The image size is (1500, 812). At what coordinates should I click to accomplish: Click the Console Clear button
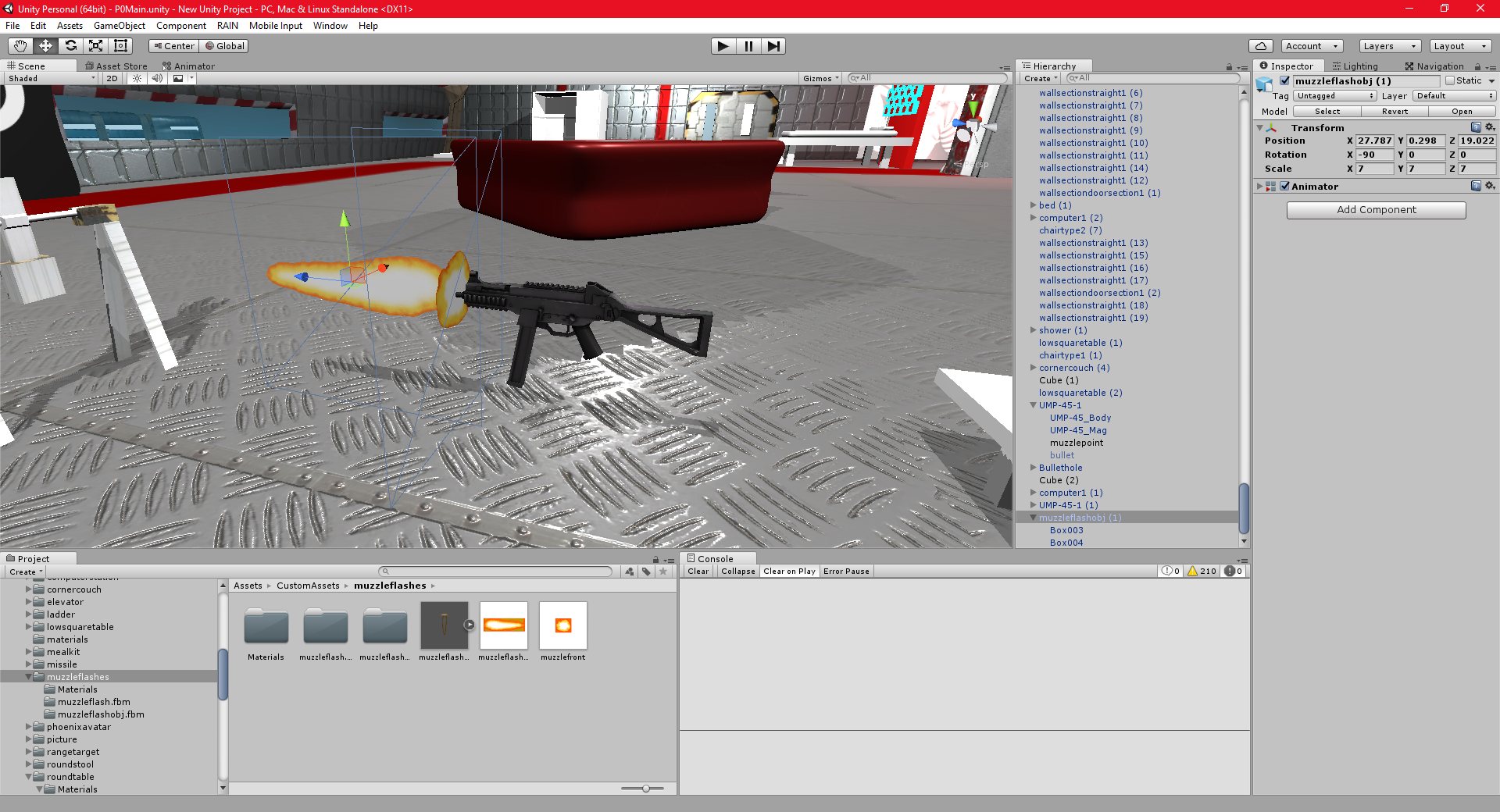tap(698, 572)
